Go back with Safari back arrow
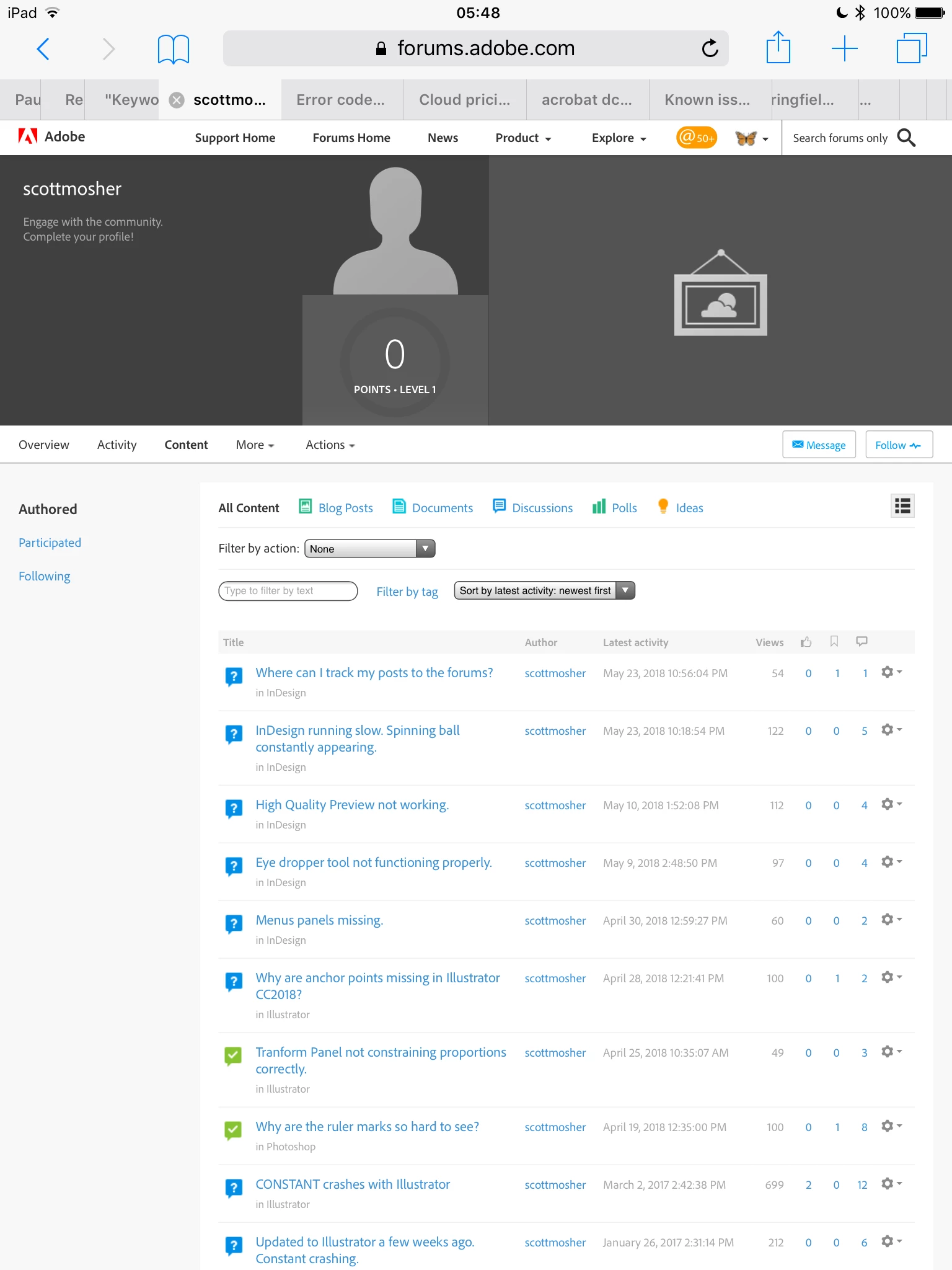The height and width of the screenshot is (1270, 952). [43, 48]
